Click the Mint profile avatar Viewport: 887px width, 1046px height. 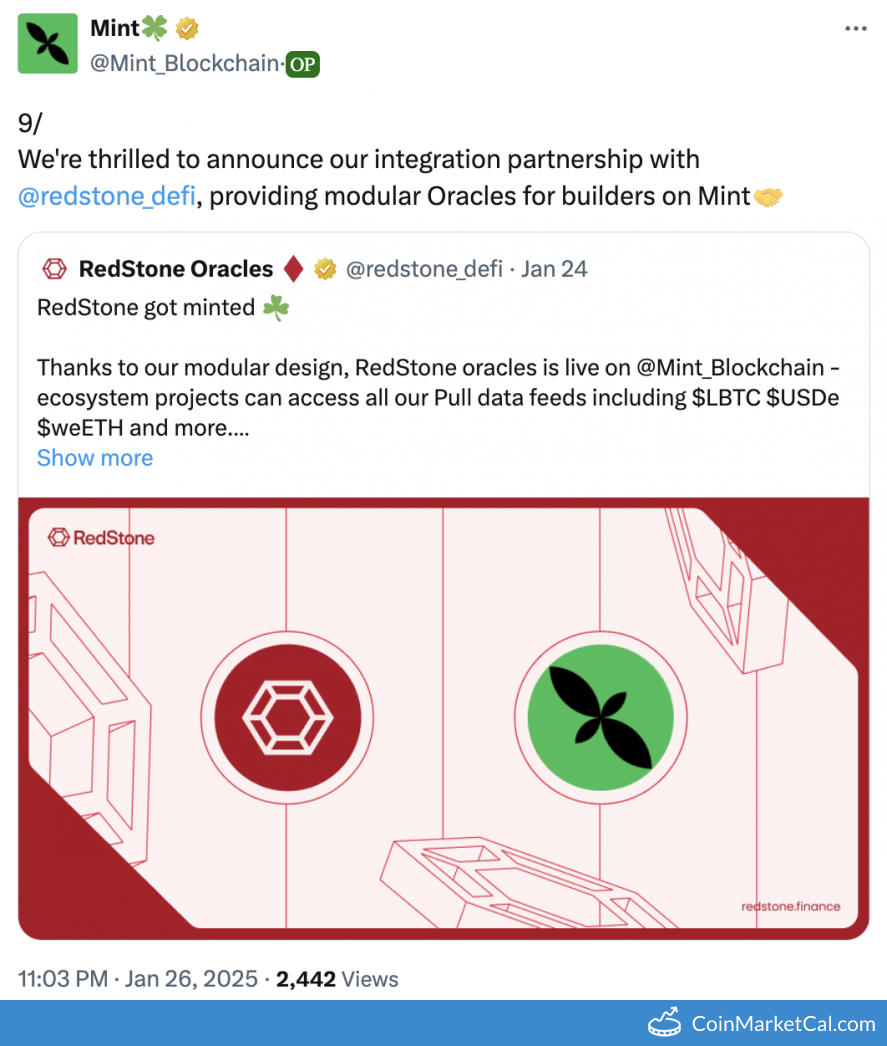point(48,43)
